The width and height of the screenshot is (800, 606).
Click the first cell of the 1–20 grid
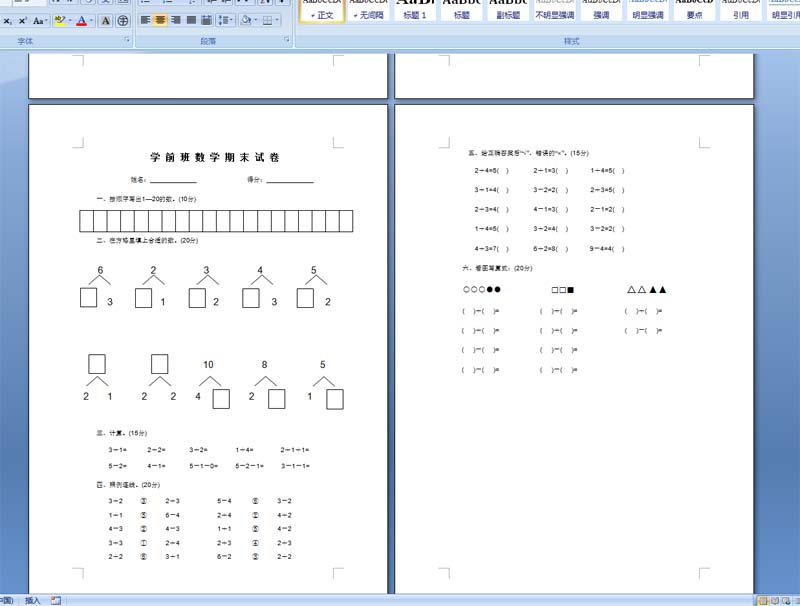point(86,221)
